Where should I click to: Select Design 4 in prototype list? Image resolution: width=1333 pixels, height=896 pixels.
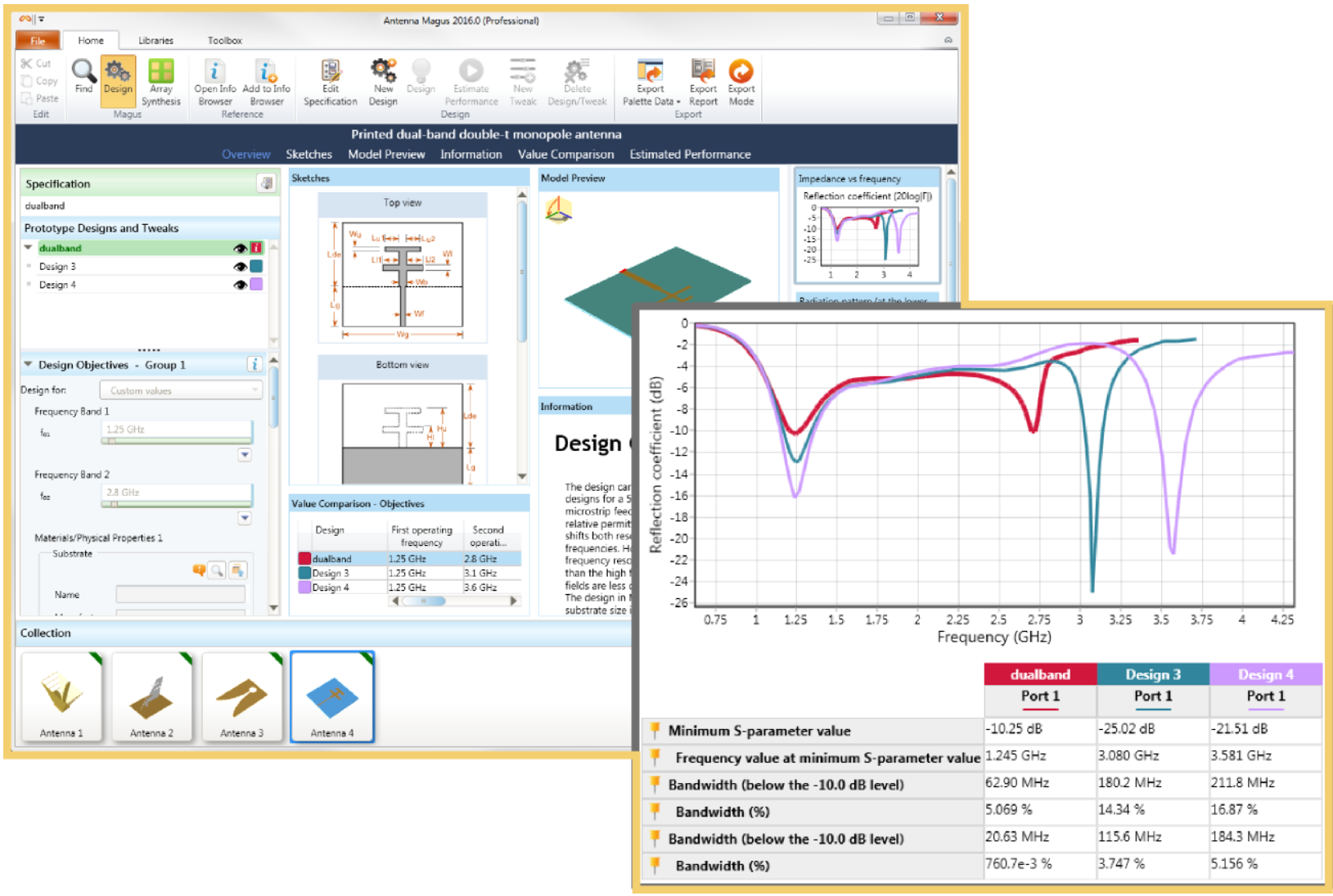[x=57, y=285]
